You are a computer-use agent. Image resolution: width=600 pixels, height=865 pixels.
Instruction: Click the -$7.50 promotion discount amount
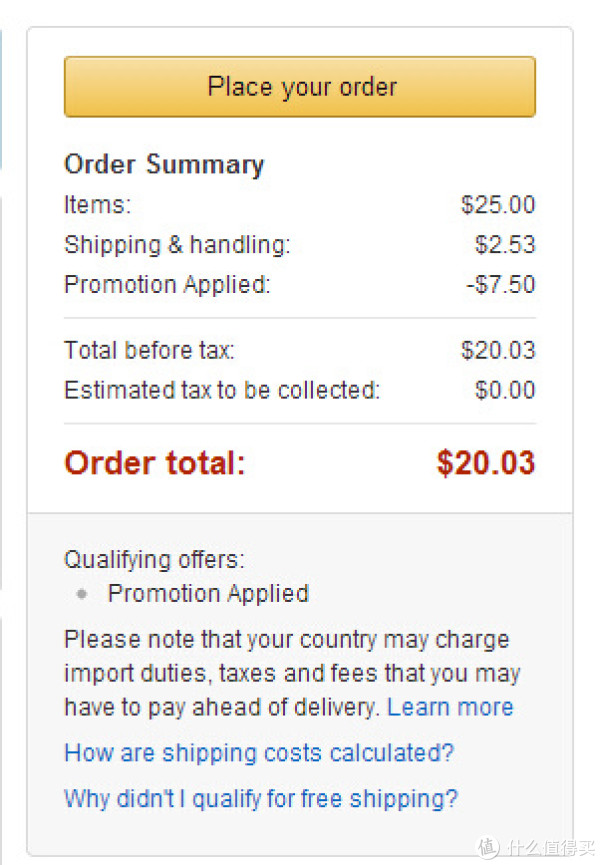pos(501,285)
